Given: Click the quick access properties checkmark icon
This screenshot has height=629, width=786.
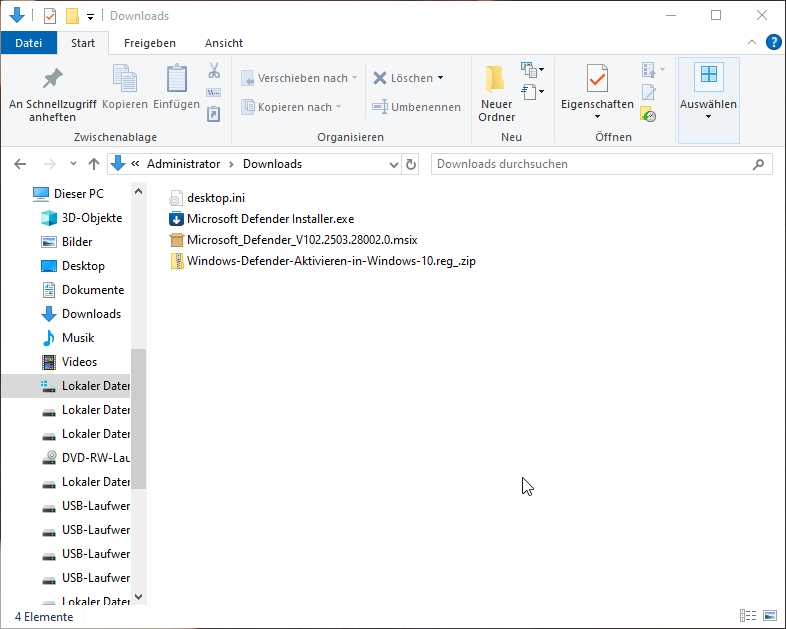Looking at the screenshot, I should pos(50,16).
